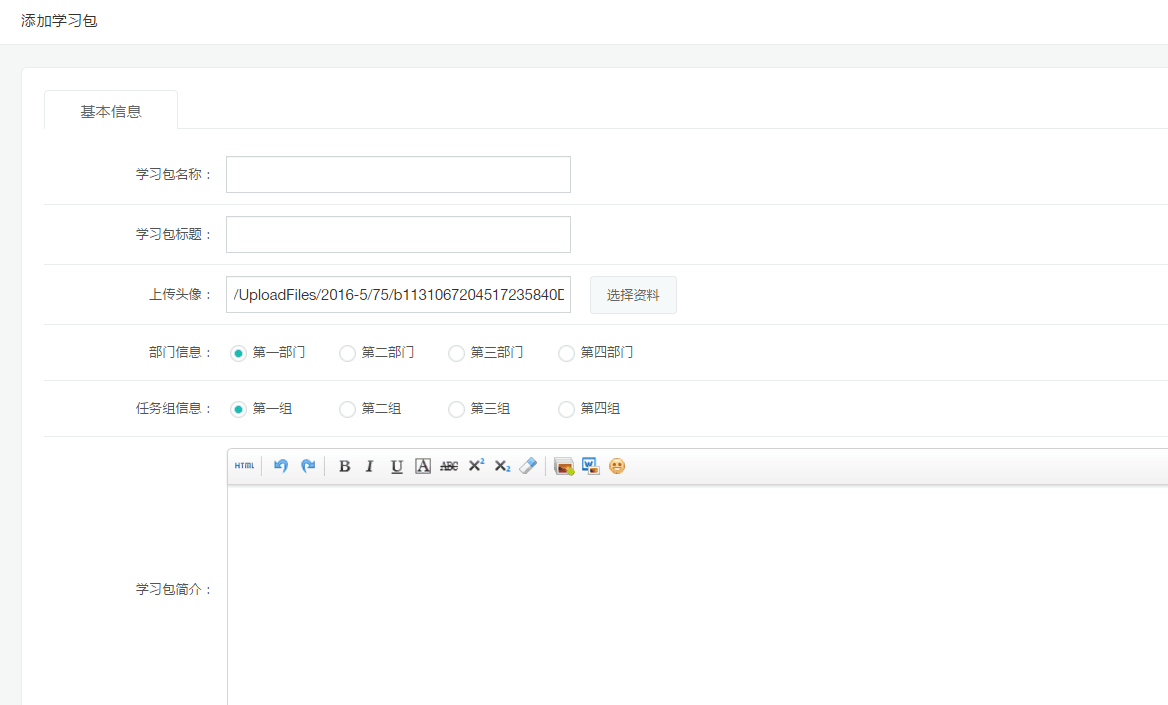1168x705 pixels.
Task: Open the emoticon picker
Action: coord(617,466)
